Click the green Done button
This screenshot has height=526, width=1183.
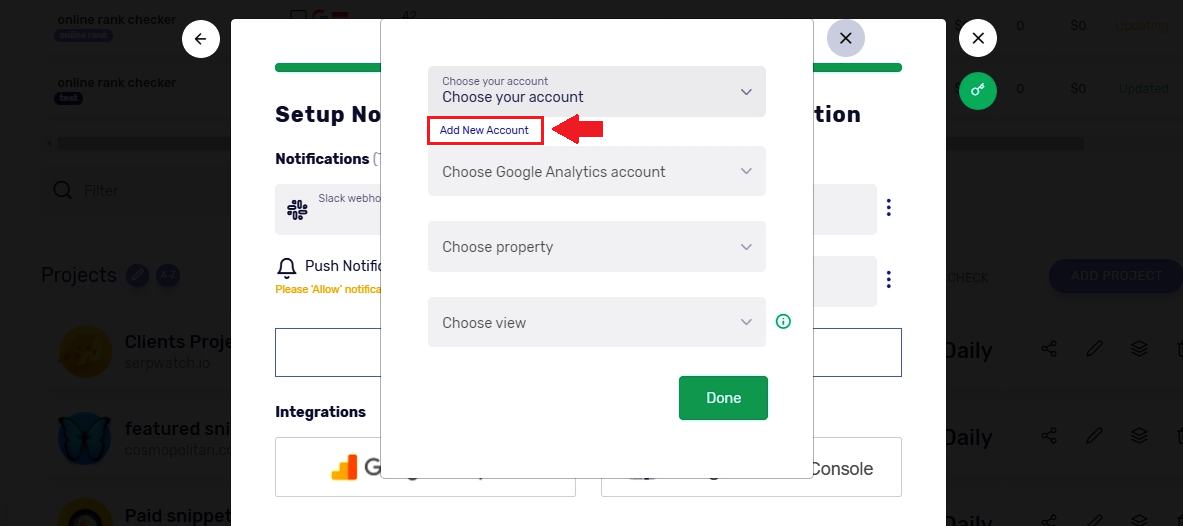(x=724, y=398)
